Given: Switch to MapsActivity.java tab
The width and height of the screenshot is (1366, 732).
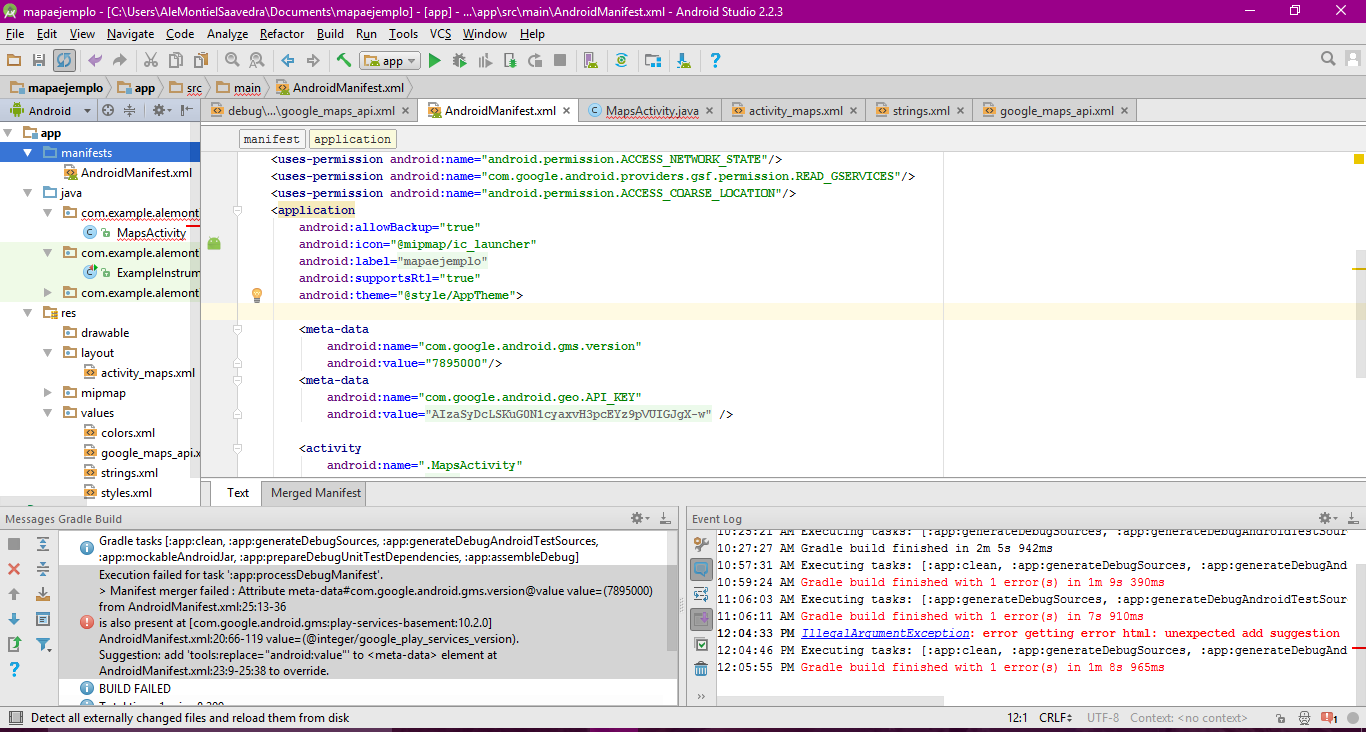Looking at the screenshot, I should [651, 111].
